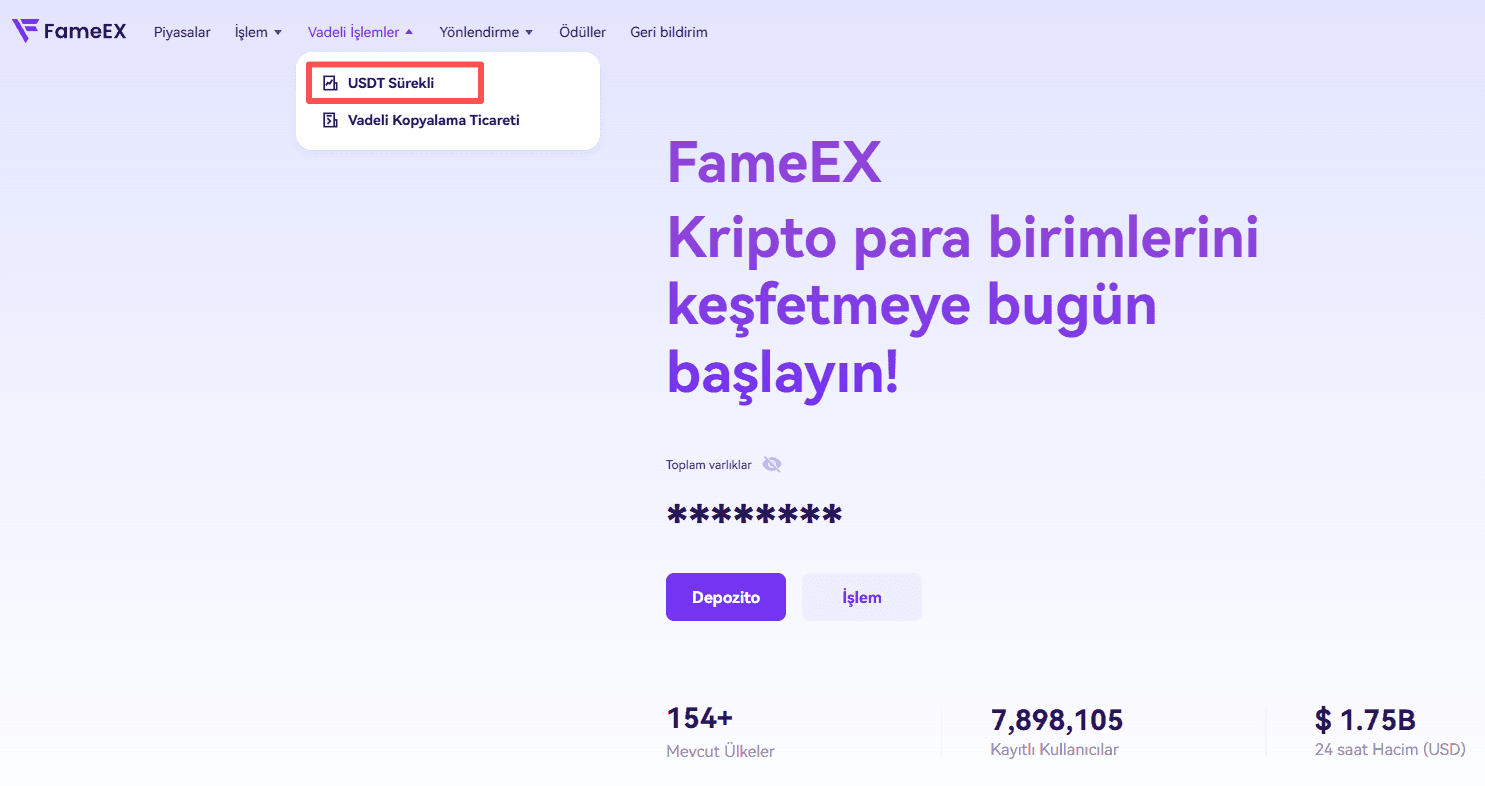Click the $ 1.75B volume figure
This screenshot has width=1485, height=786.
(x=1365, y=719)
